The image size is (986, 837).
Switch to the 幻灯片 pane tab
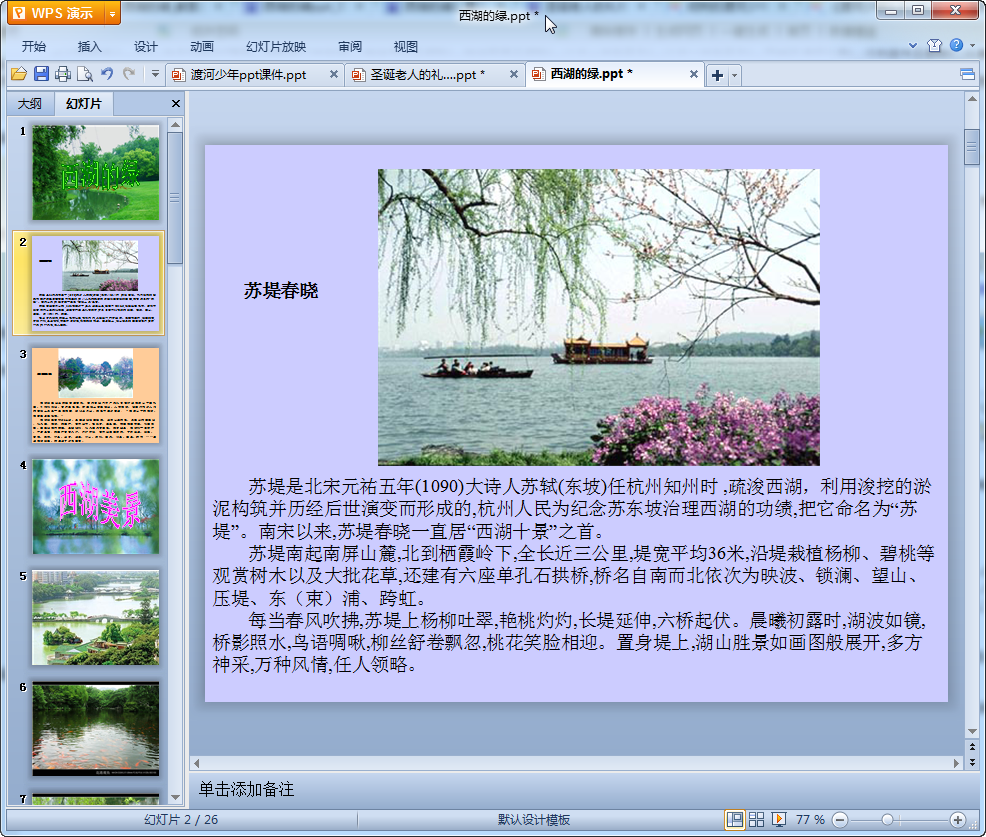[84, 104]
